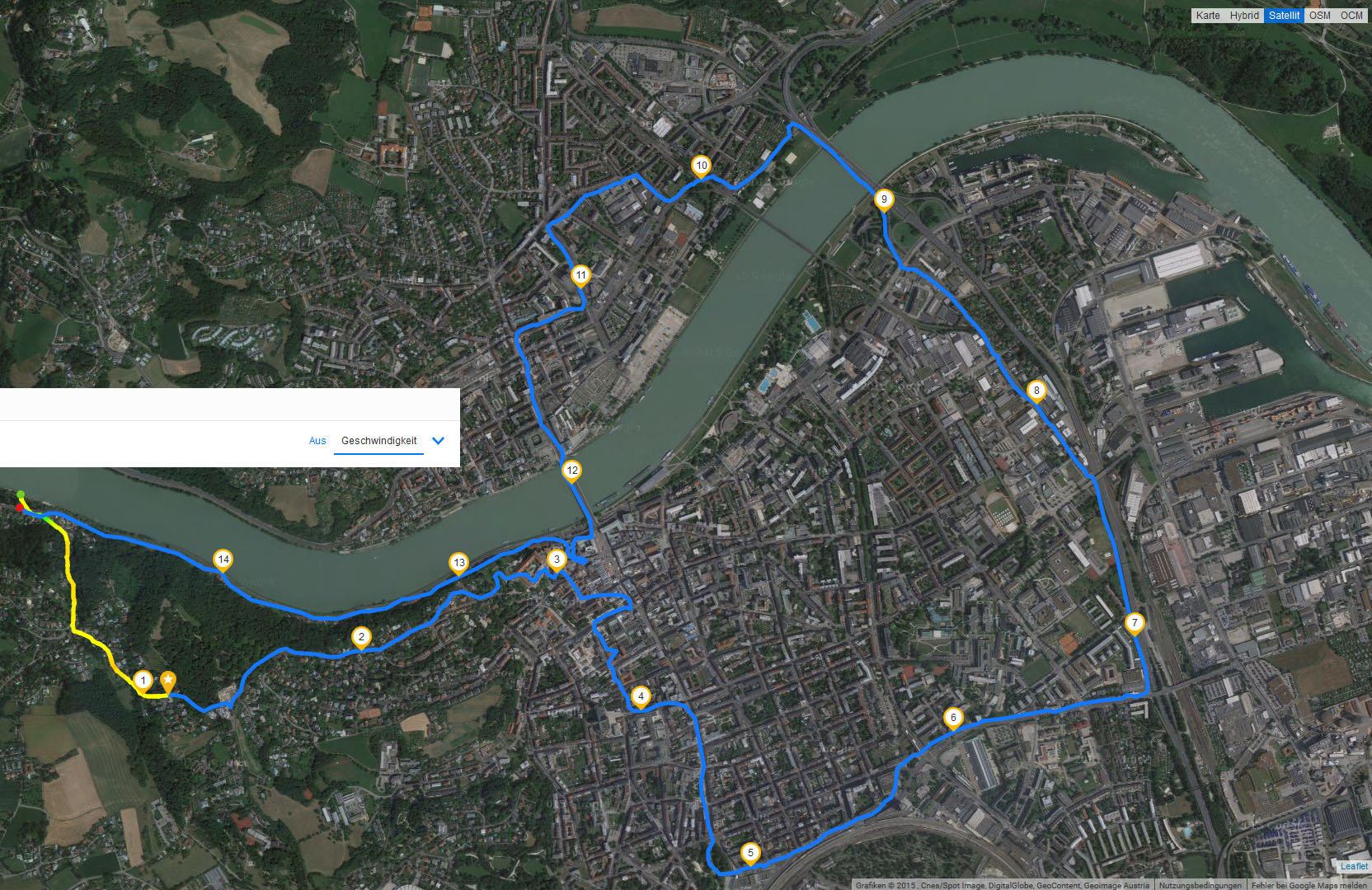The height and width of the screenshot is (890, 1372).
Task: Click kilometer marker 1 on route
Action: coord(143,682)
